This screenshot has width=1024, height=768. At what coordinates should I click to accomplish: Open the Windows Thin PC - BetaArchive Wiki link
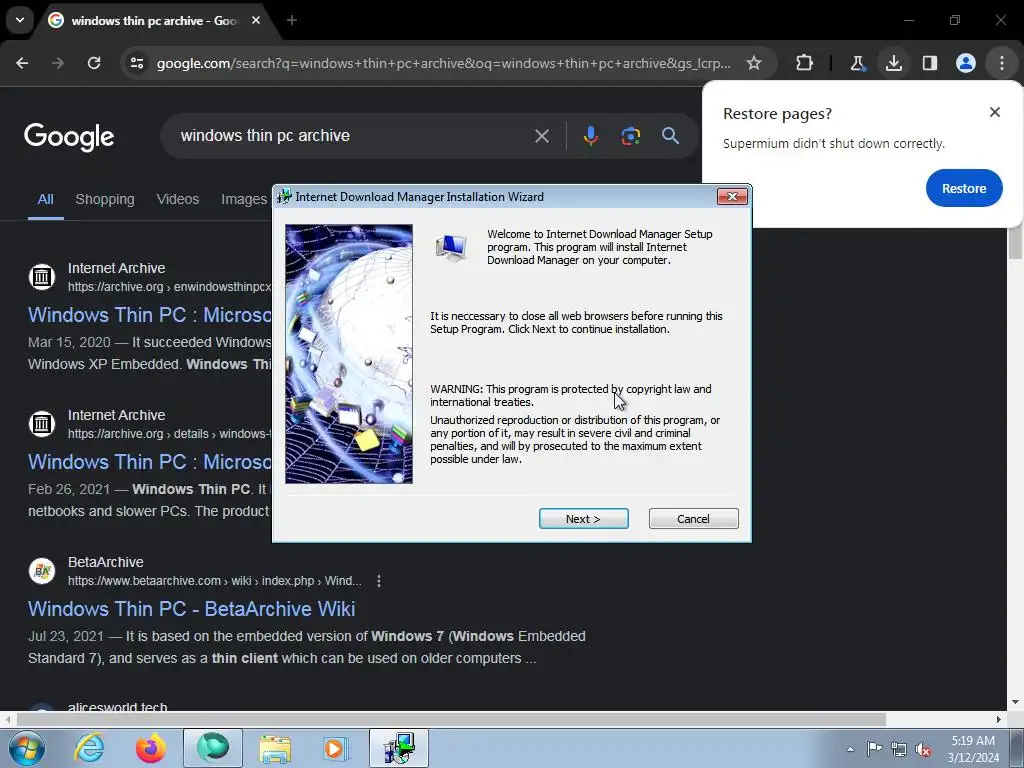pos(191,609)
